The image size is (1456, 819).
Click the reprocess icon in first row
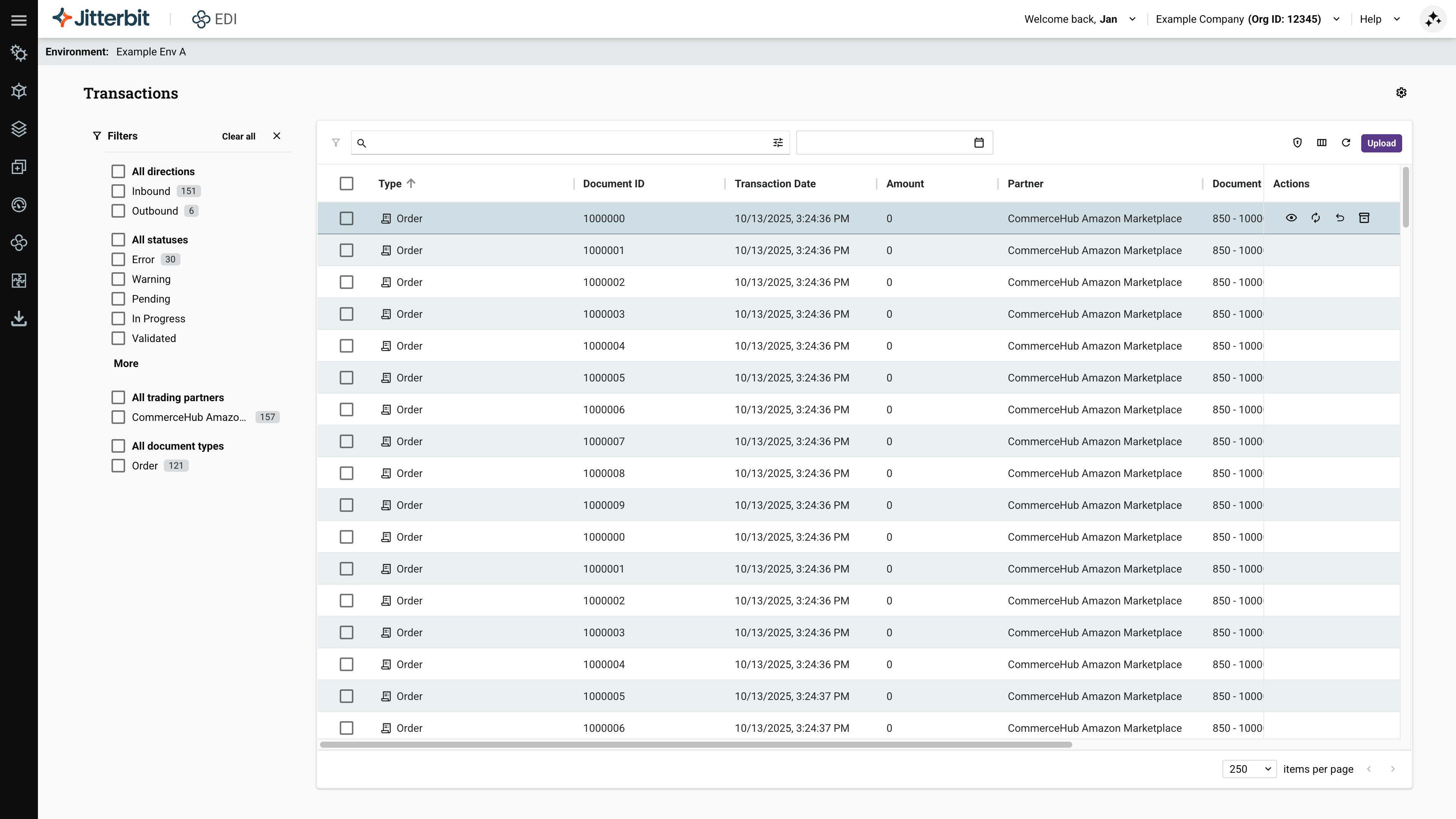click(1315, 218)
